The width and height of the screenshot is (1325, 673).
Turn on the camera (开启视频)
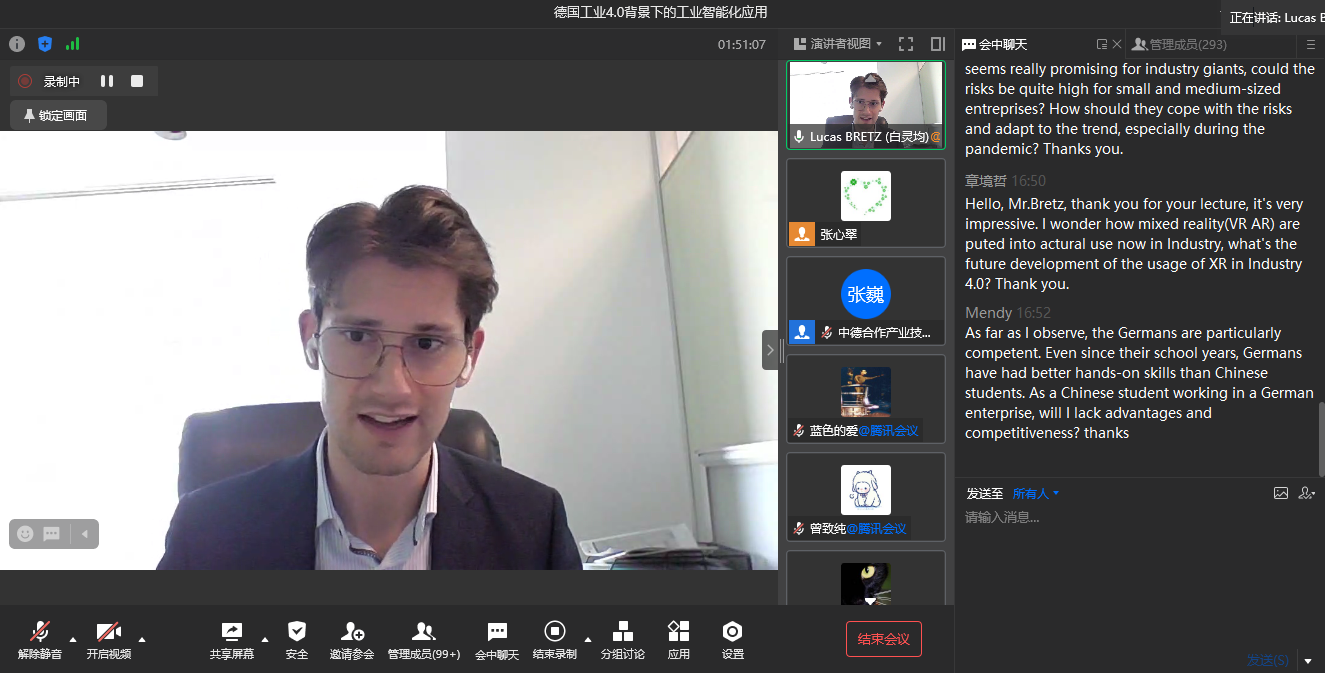(108, 639)
